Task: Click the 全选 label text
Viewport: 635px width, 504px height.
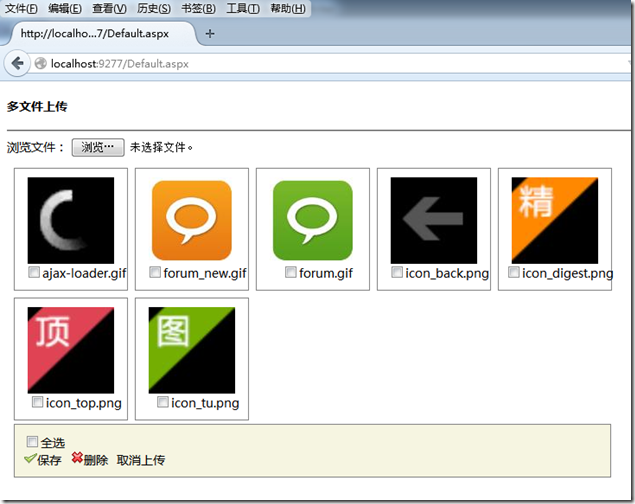Action: [53, 443]
